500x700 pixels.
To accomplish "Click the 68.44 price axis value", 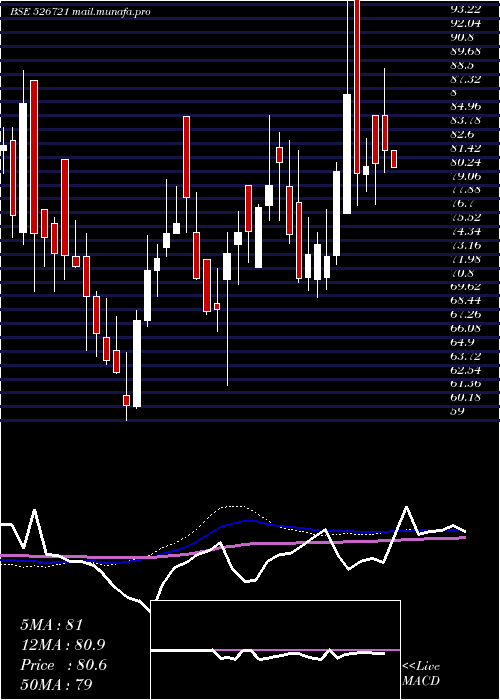I will (x=466, y=300).
